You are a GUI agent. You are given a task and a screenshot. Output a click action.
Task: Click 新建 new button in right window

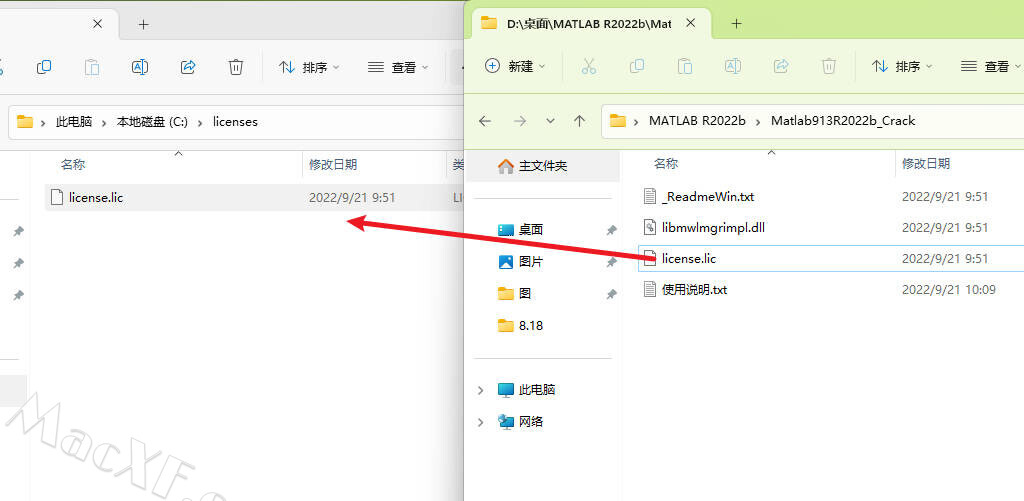pos(515,66)
